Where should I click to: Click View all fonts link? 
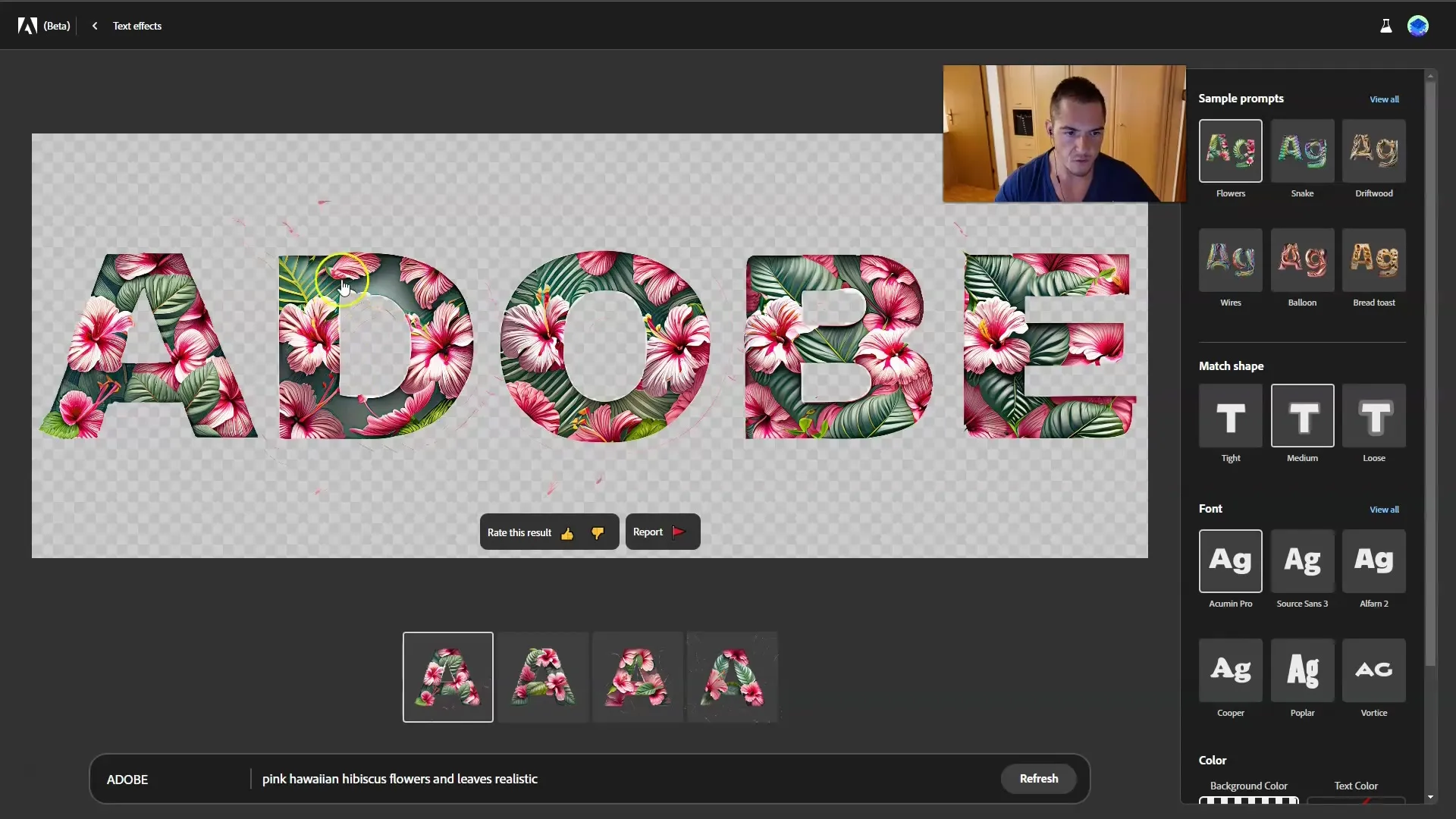[x=1384, y=509]
